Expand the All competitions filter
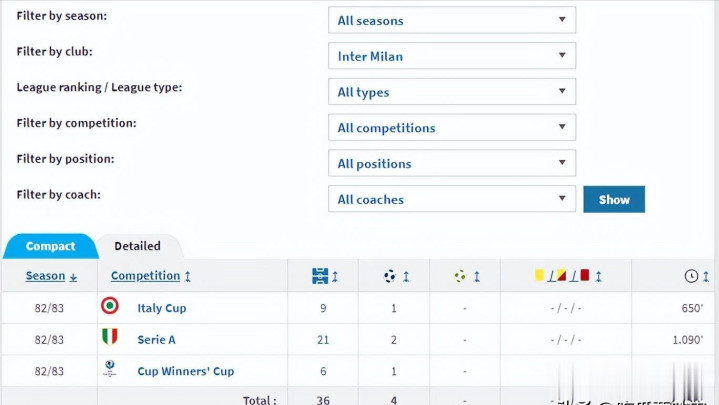Screen dimensions: 719x405 (452, 128)
